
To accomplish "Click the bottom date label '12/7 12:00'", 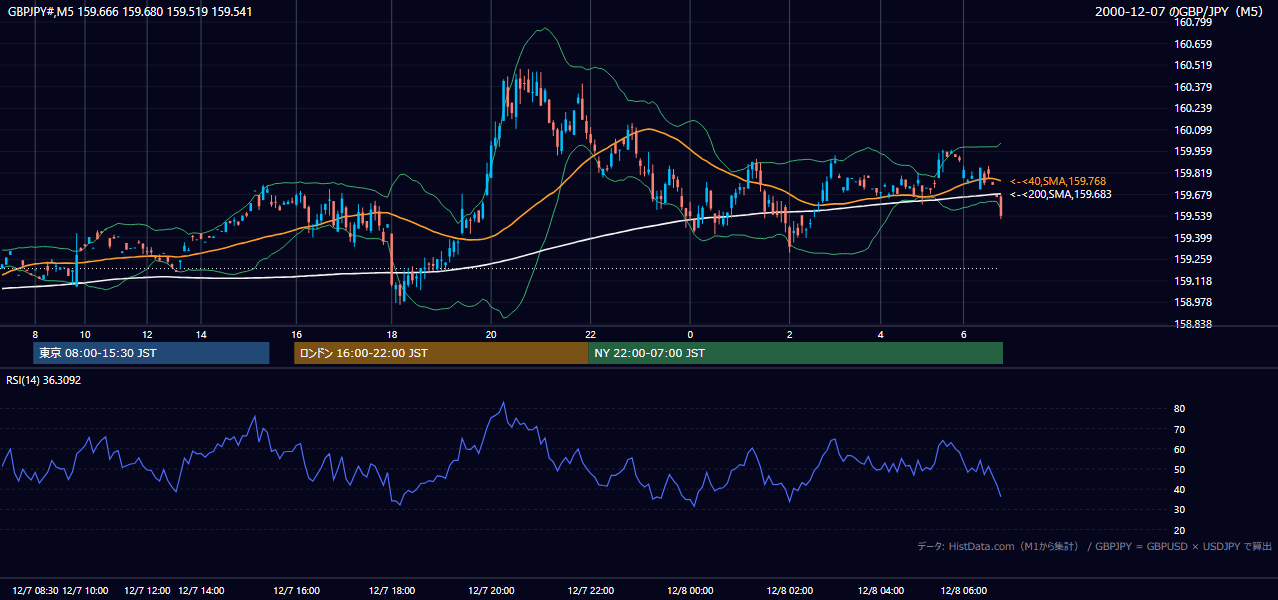I will [x=148, y=590].
